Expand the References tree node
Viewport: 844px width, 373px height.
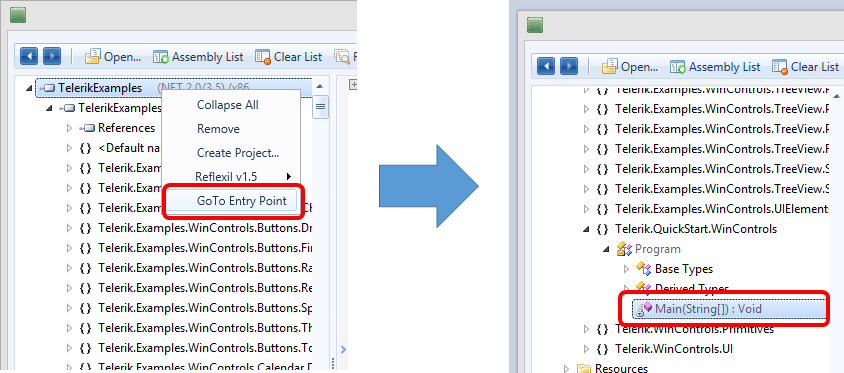(69, 128)
